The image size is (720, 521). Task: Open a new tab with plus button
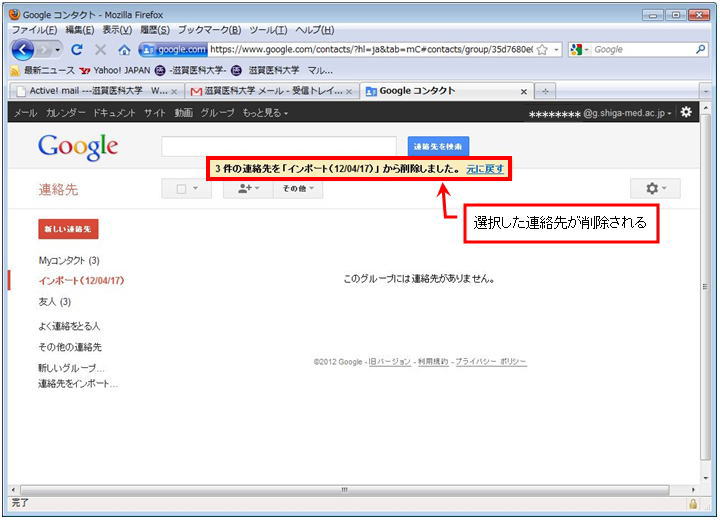coord(545,91)
